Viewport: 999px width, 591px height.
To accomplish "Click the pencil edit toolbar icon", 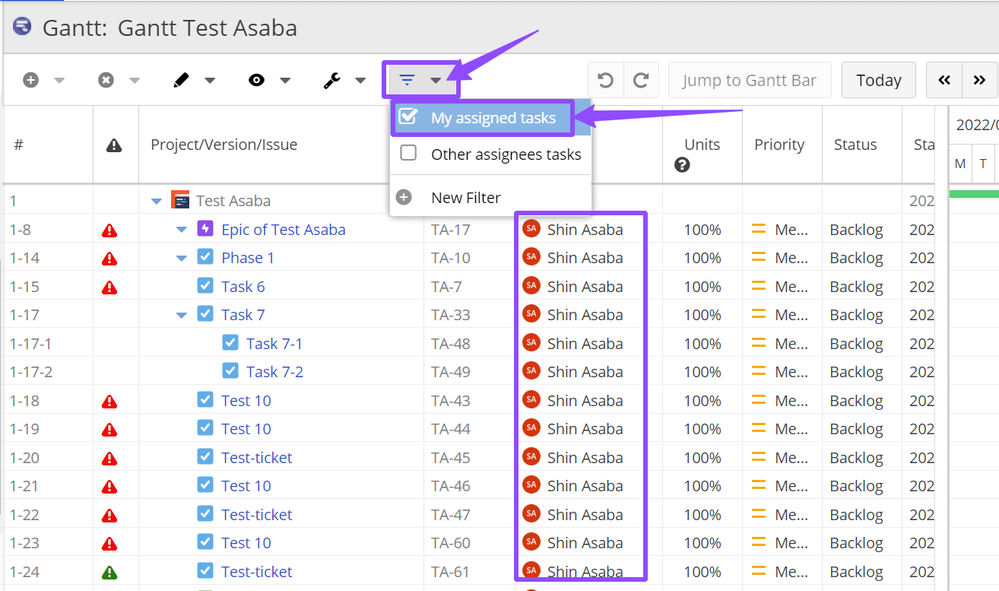I will click(x=181, y=80).
